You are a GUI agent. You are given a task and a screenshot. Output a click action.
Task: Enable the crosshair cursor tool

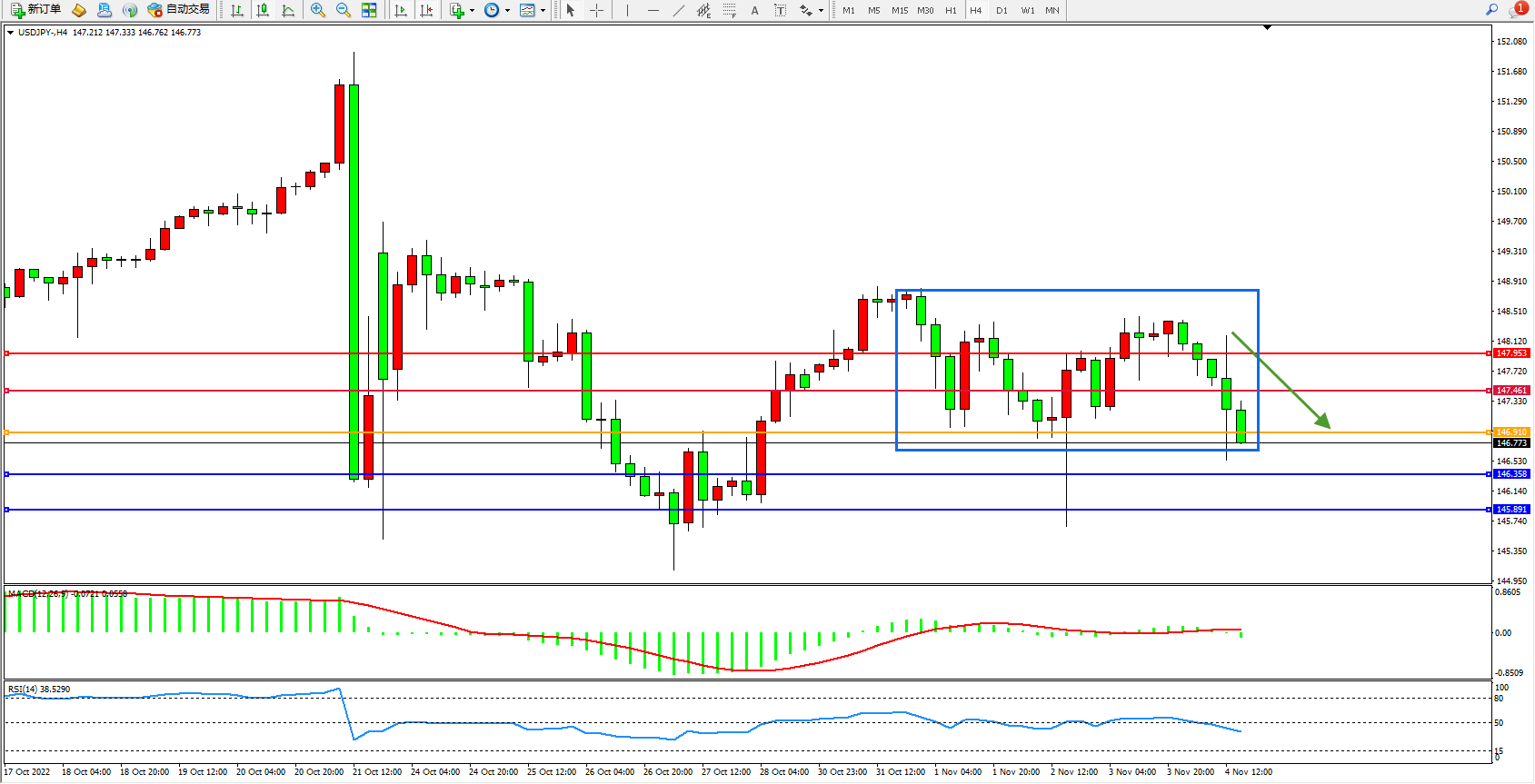pos(596,10)
